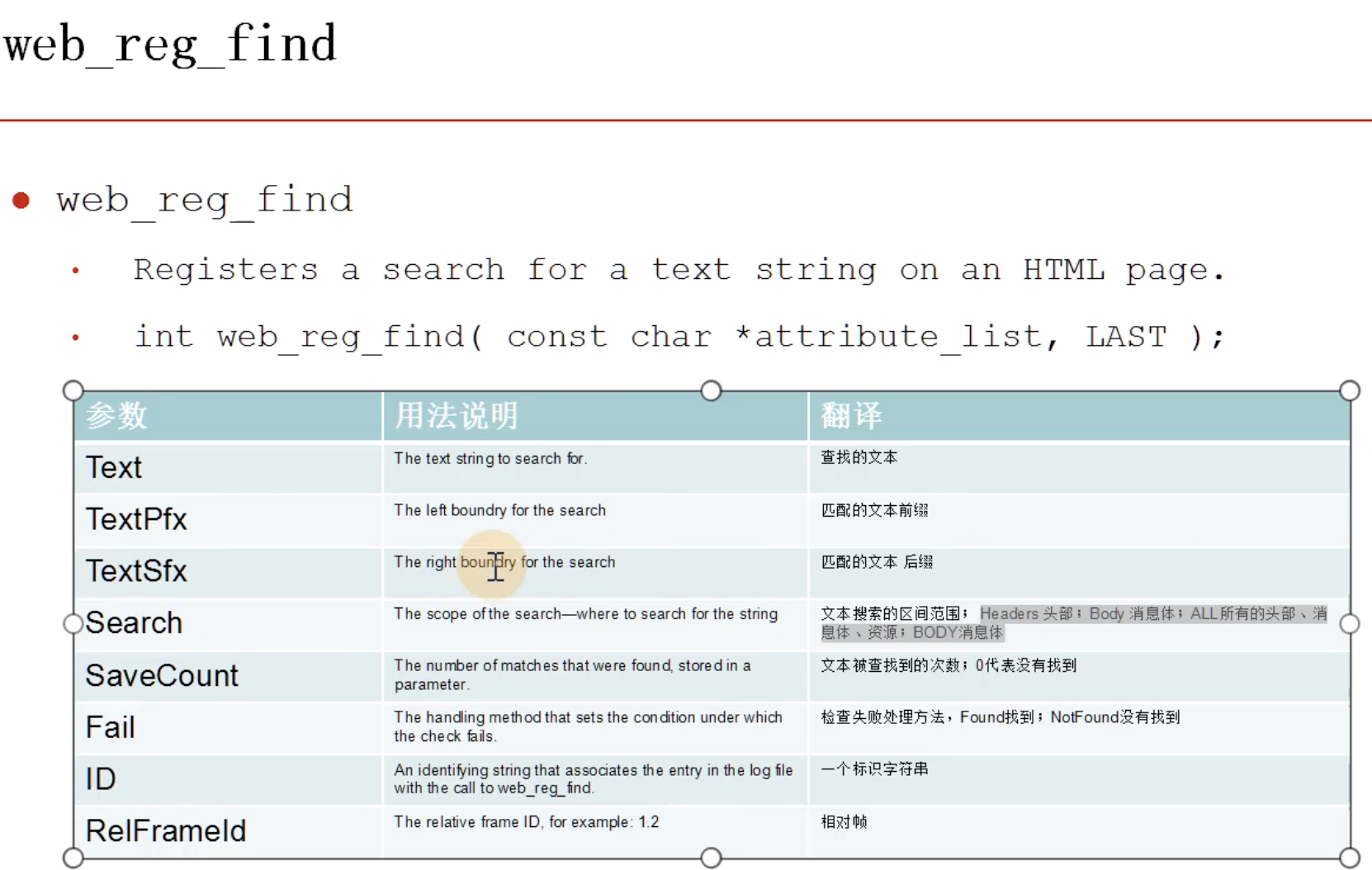Click 'An identifying string that associates' cell
This screenshot has height=870, width=1372.
click(595, 780)
